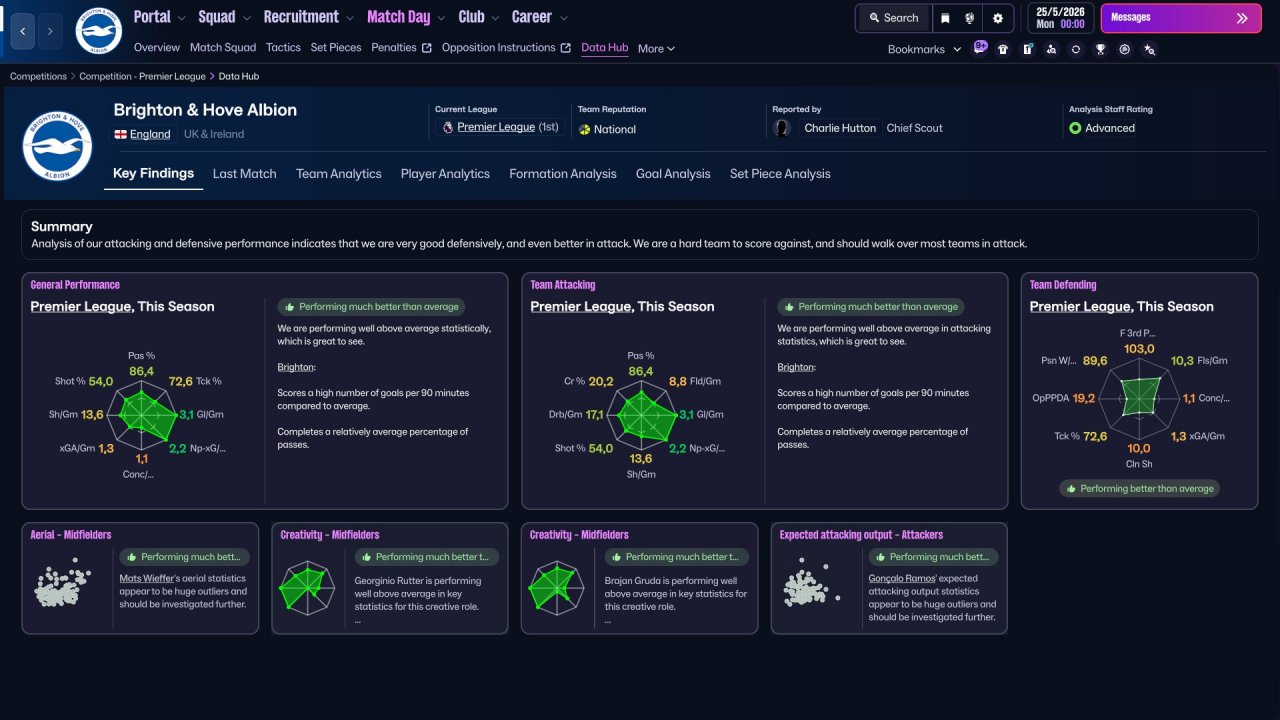Open the Overview submenu item
The width and height of the screenshot is (1280, 720).
[157, 48]
